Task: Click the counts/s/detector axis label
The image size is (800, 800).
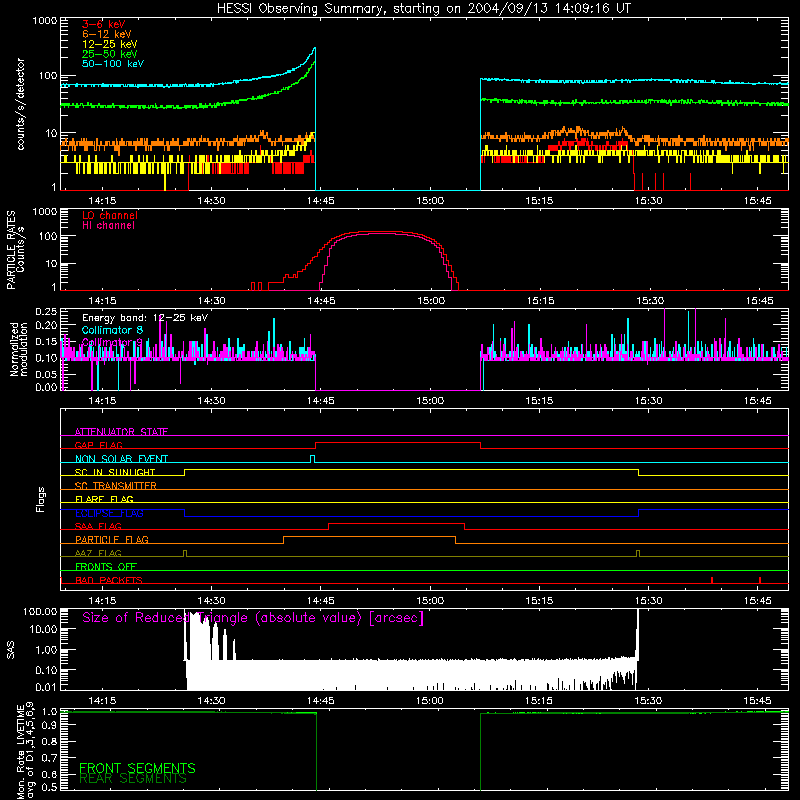Action: [x=20, y=104]
